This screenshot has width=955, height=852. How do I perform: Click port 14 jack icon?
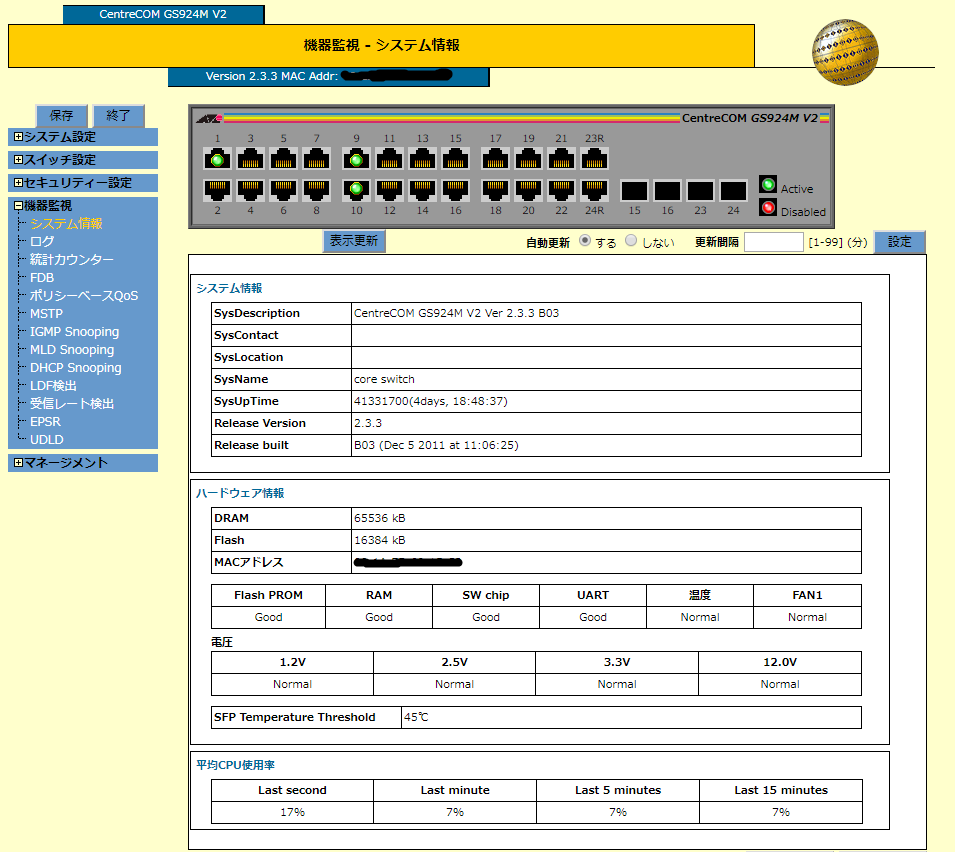point(422,190)
